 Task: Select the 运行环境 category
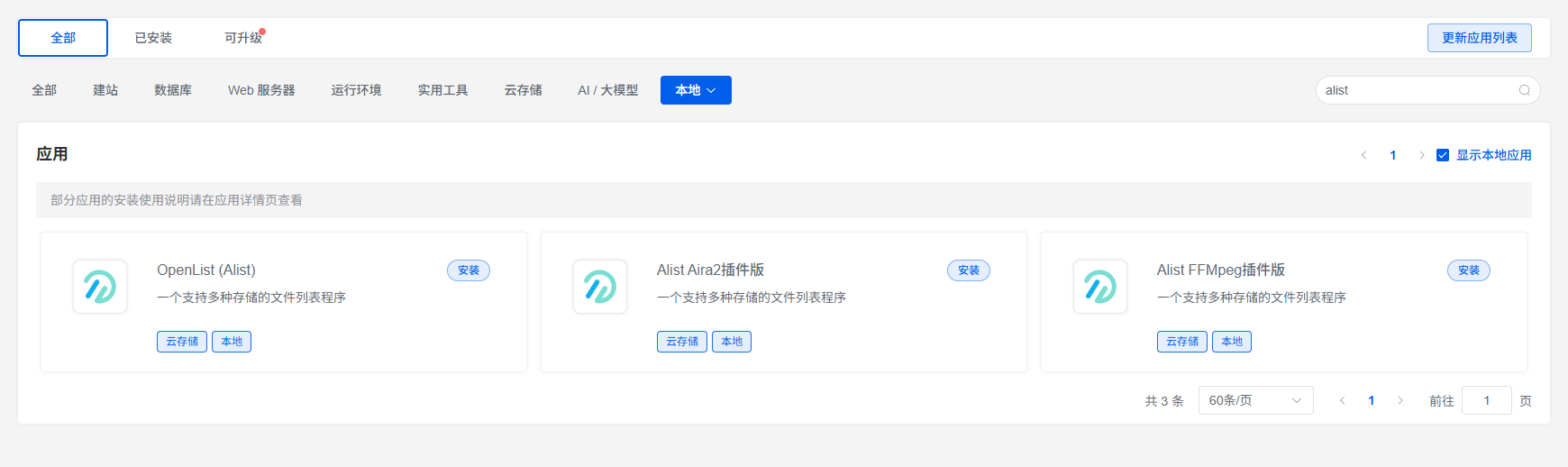point(356,90)
